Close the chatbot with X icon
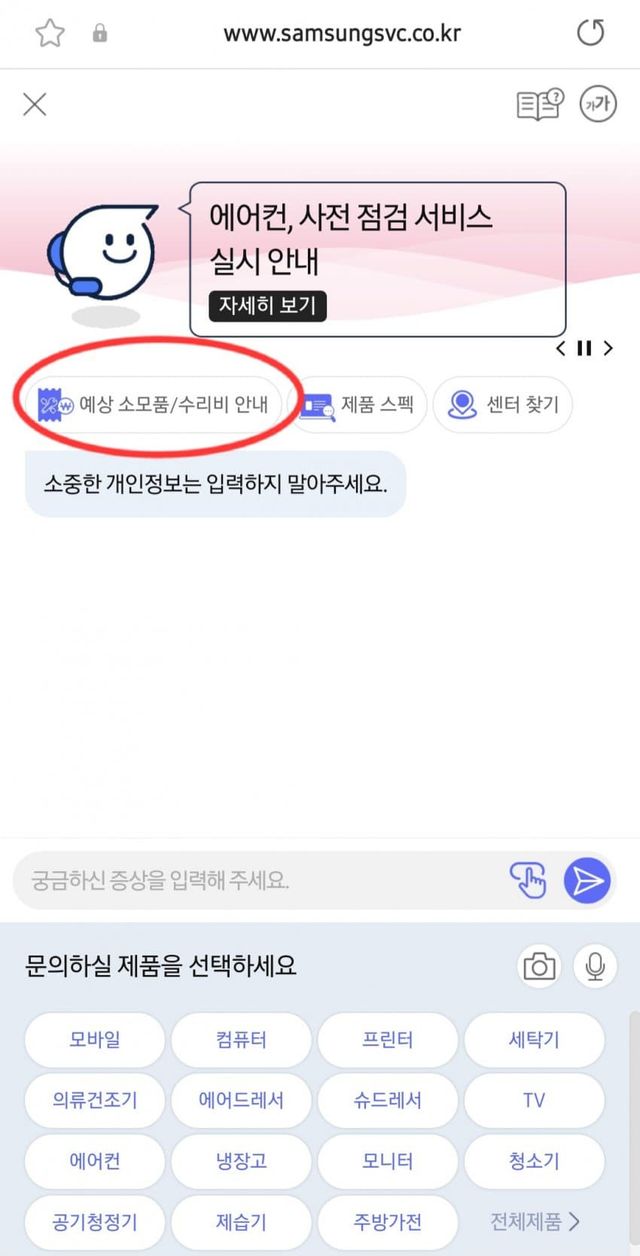The width and height of the screenshot is (640, 1256). coord(35,104)
